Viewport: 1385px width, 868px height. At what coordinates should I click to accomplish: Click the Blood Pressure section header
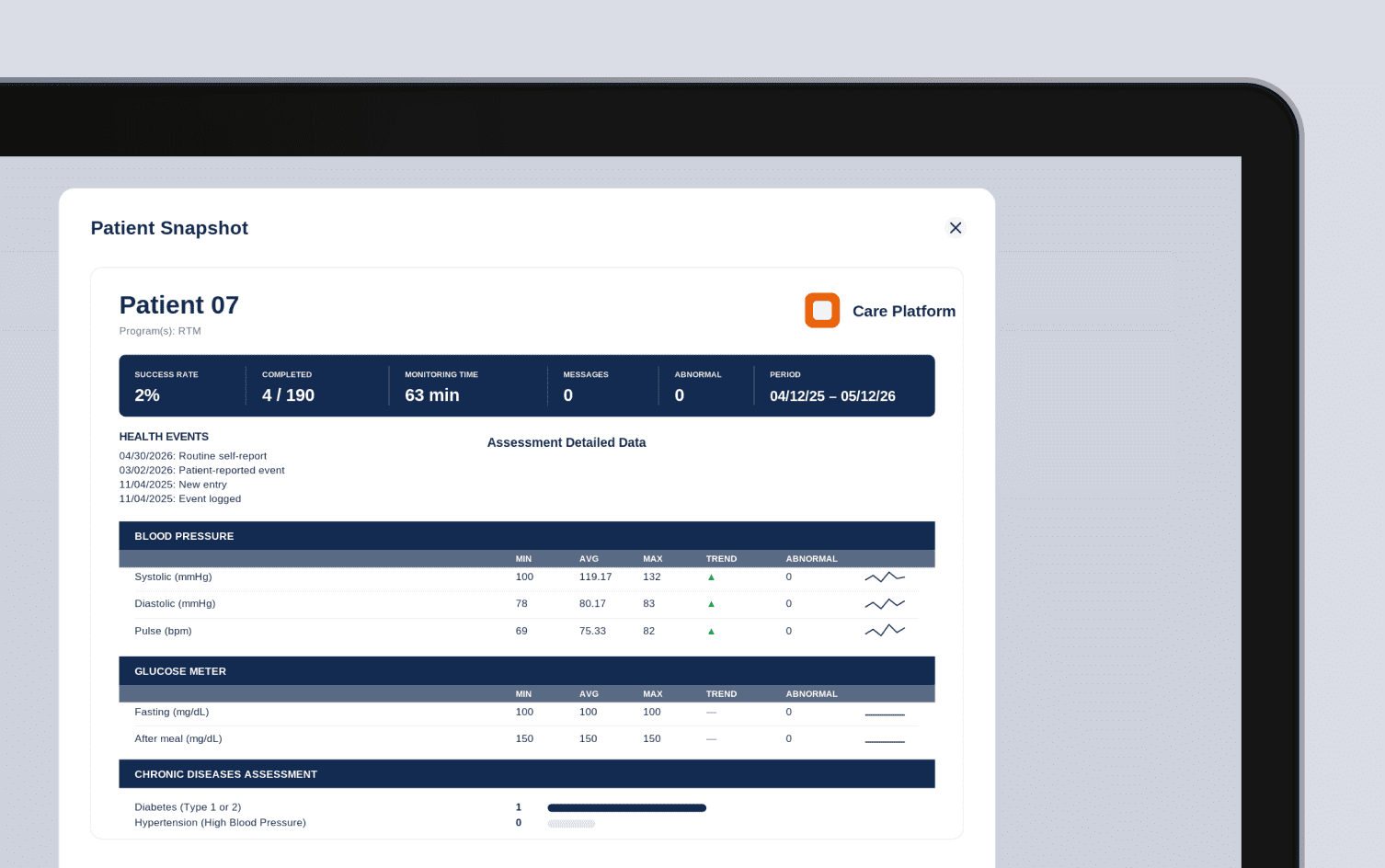pyautogui.click(x=527, y=536)
